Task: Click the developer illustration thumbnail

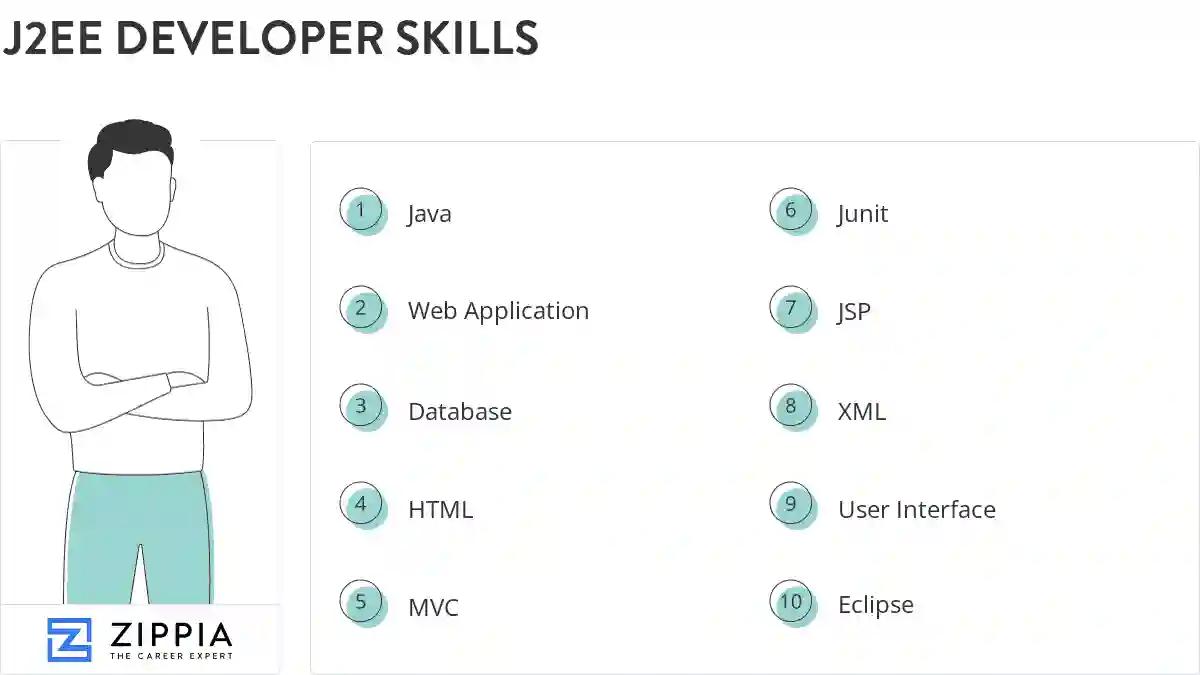Action: coord(140,370)
